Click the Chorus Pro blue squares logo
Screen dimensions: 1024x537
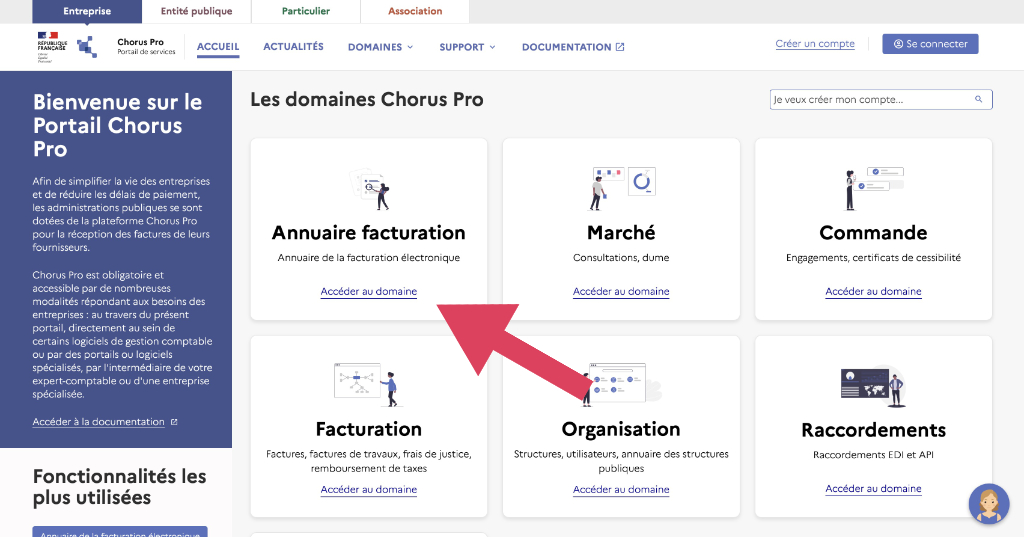(x=87, y=47)
